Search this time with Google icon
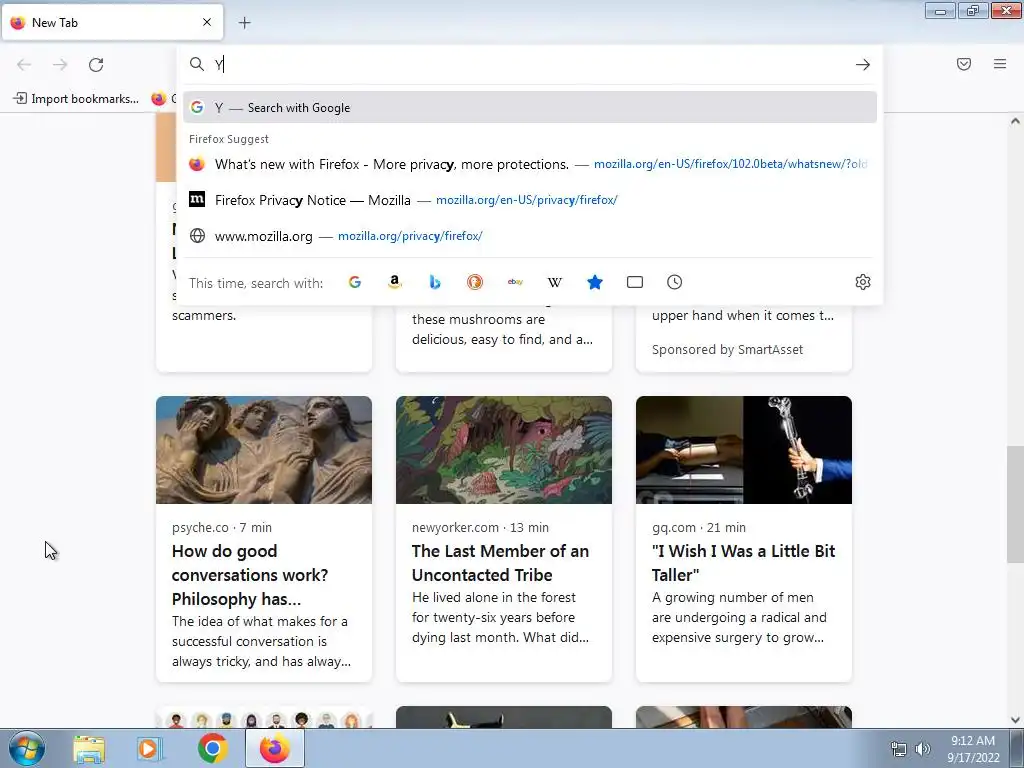Image resolution: width=1024 pixels, height=768 pixels. click(x=355, y=282)
